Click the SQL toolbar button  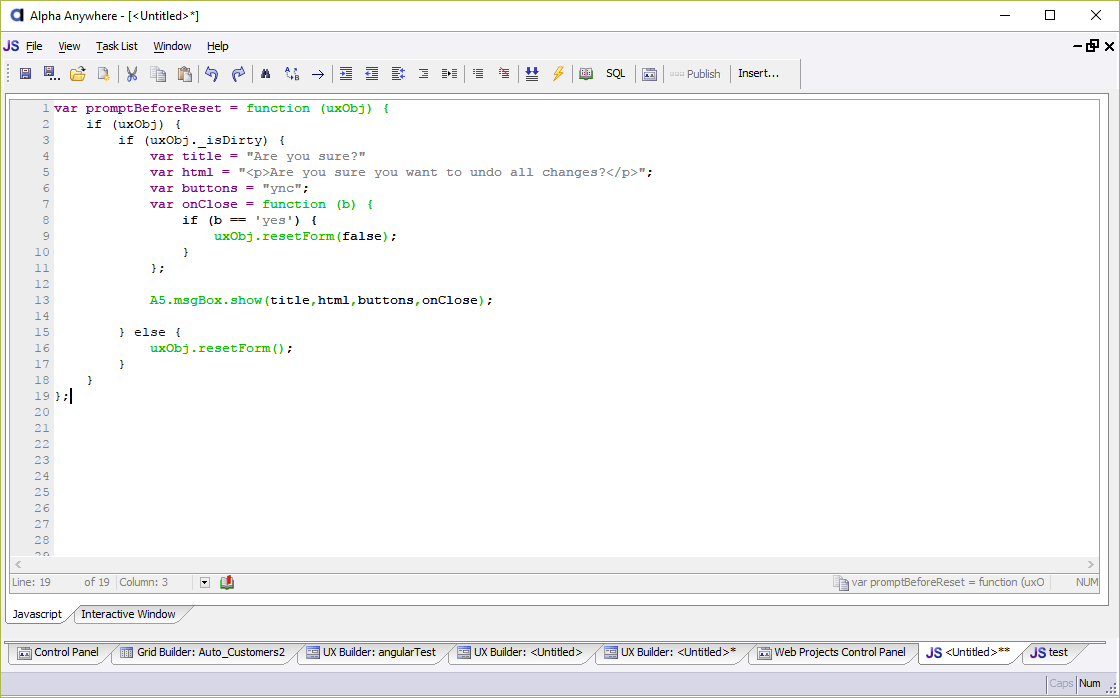615,74
